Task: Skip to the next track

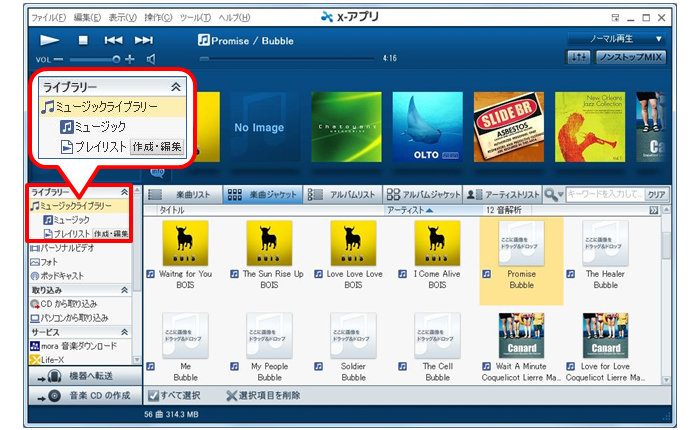Action: (x=144, y=40)
